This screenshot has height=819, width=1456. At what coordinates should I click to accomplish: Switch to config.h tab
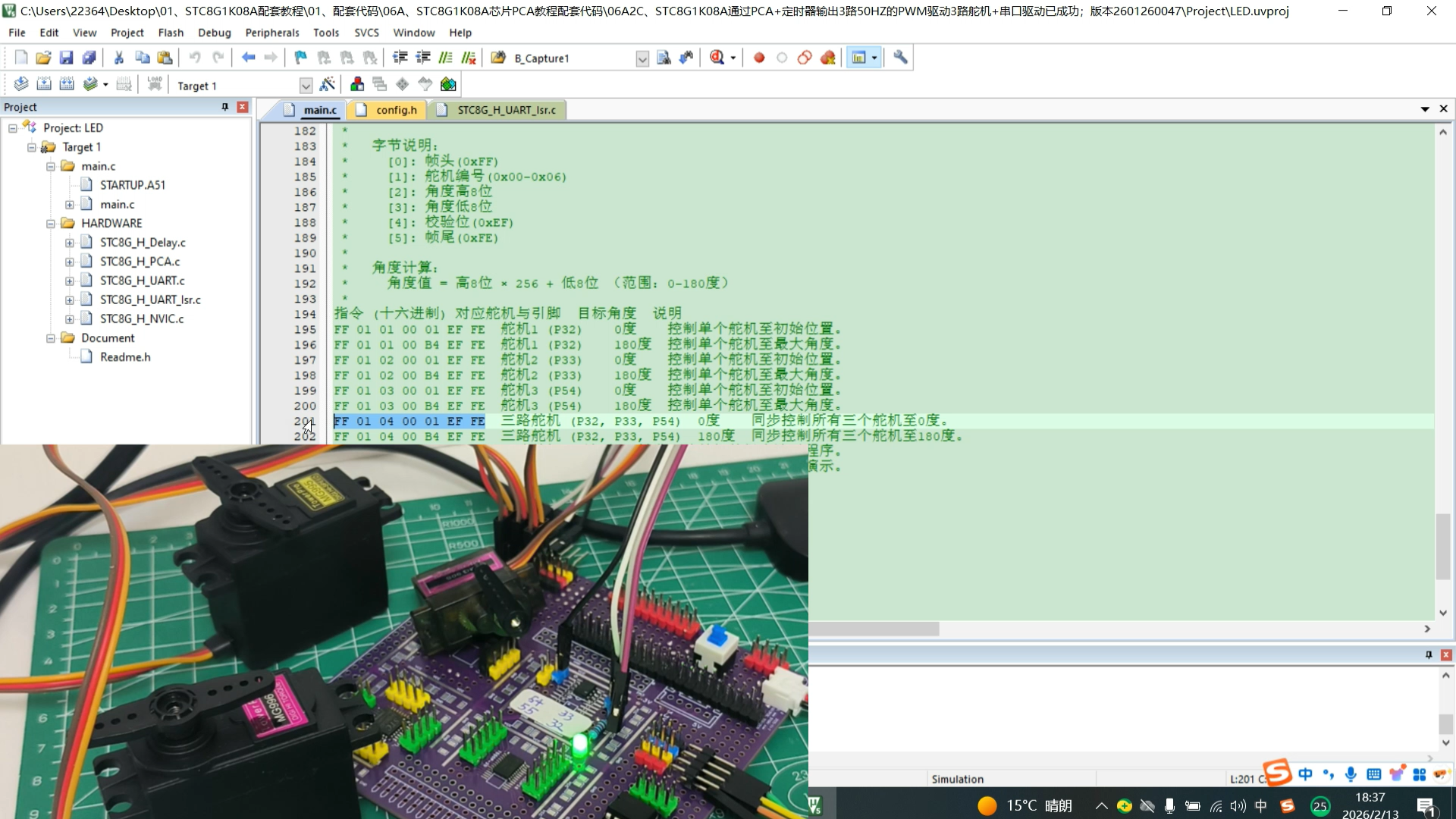click(396, 110)
